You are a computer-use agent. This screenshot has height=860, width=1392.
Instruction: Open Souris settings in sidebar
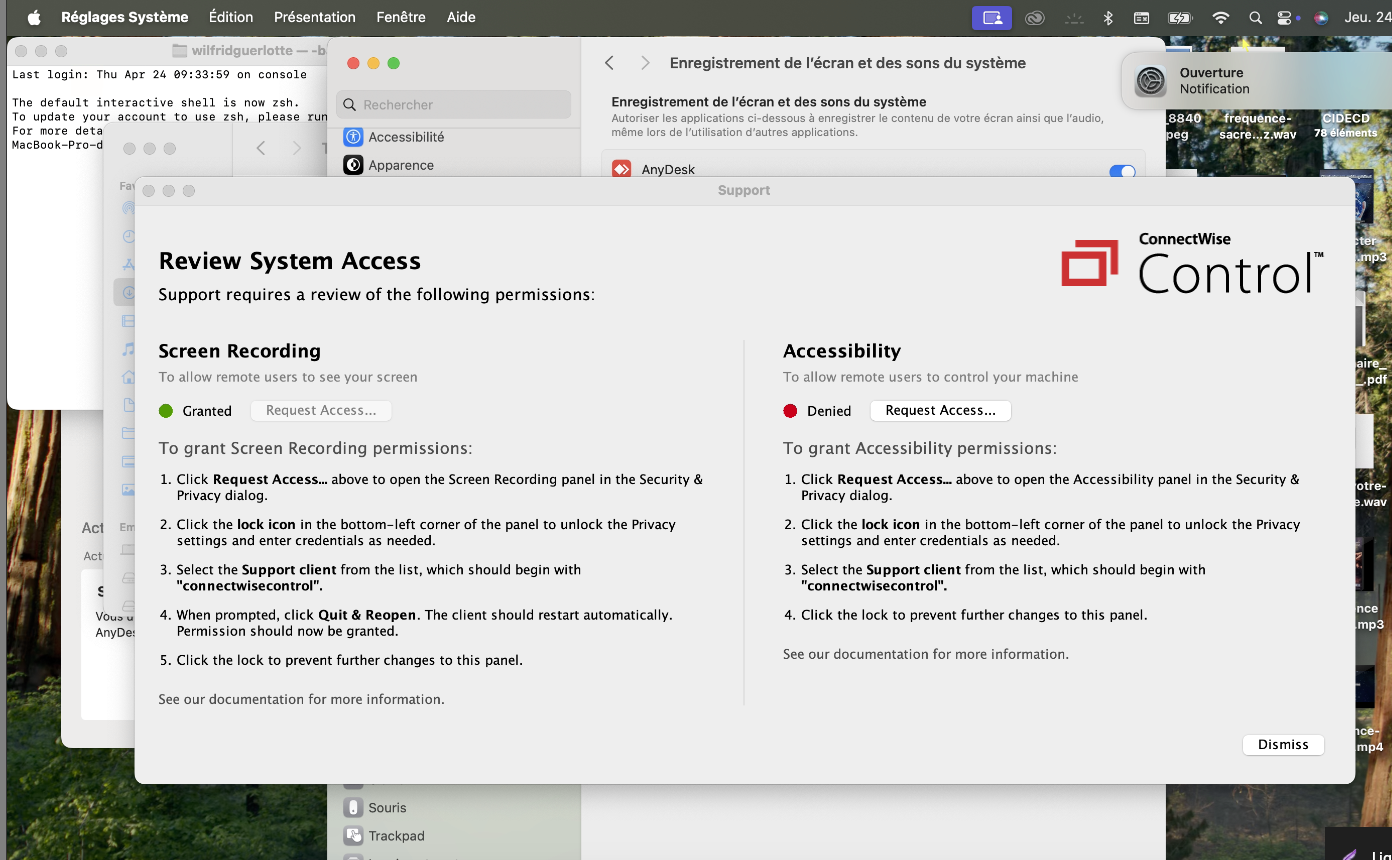[353, 808]
